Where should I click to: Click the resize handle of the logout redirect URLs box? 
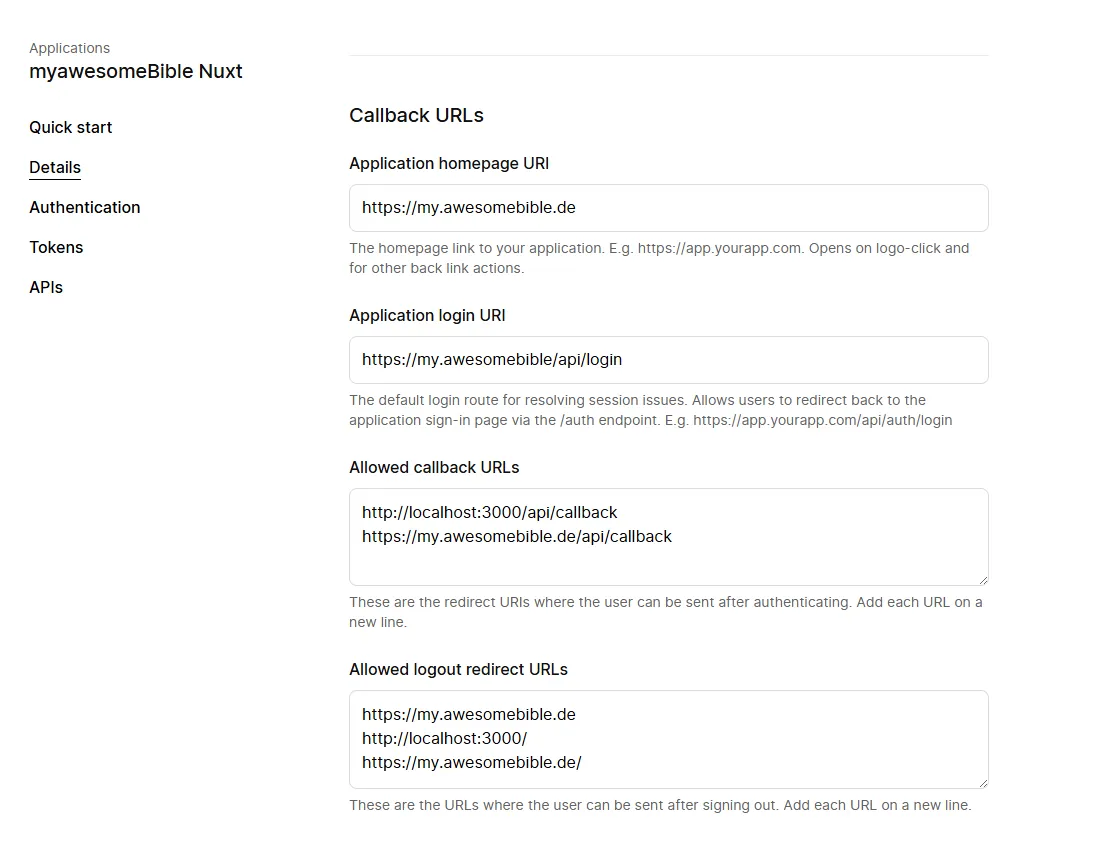(x=983, y=782)
